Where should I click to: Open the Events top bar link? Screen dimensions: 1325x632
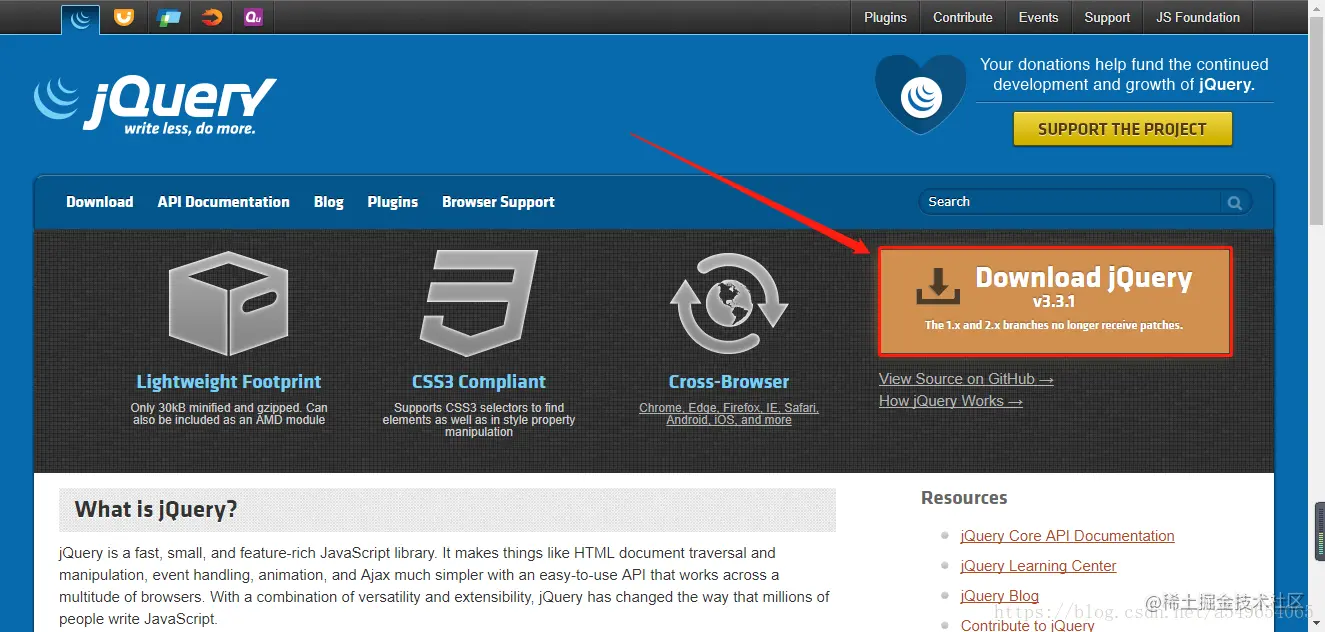[1038, 18]
